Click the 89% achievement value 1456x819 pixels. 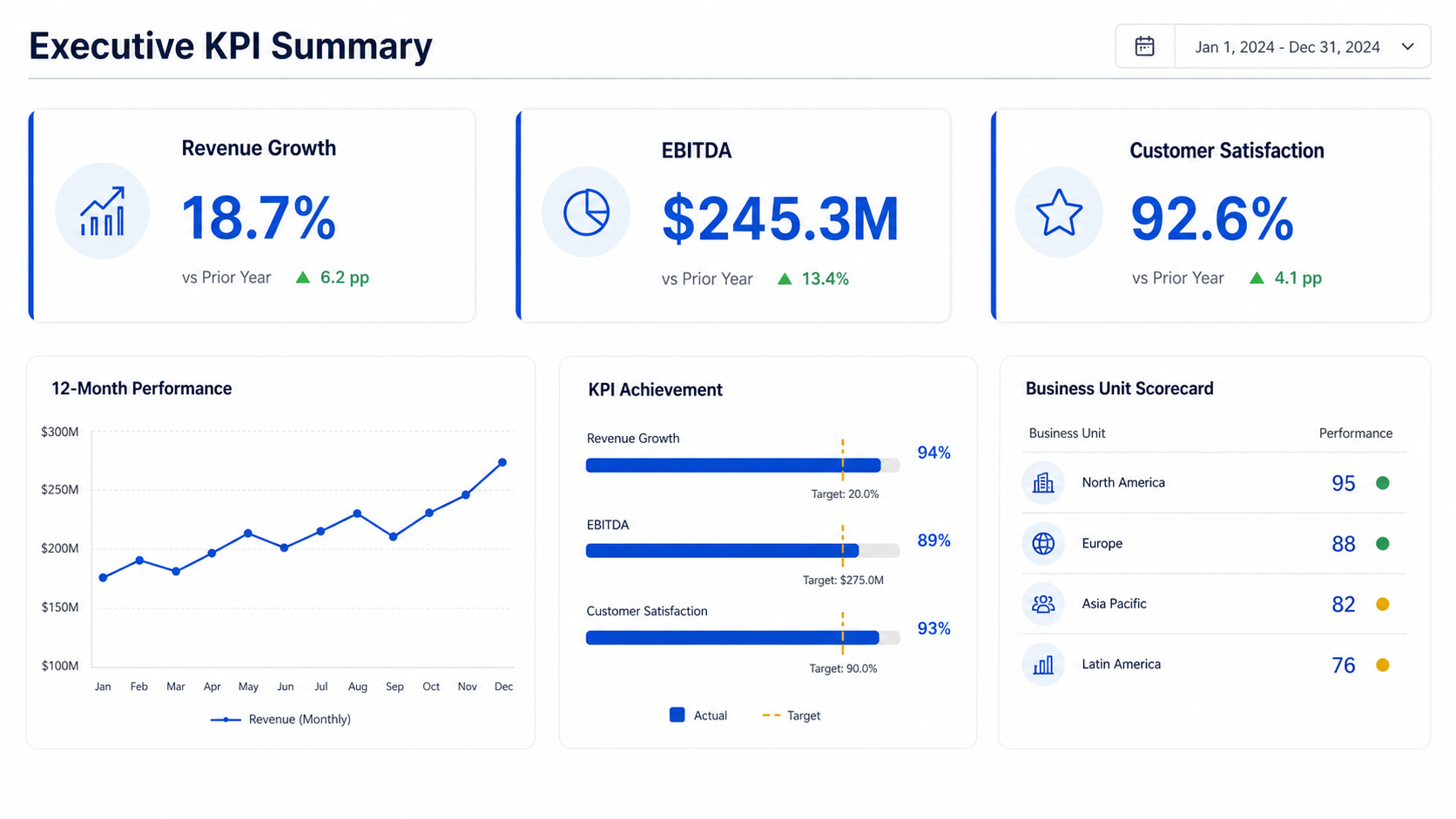point(934,540)
